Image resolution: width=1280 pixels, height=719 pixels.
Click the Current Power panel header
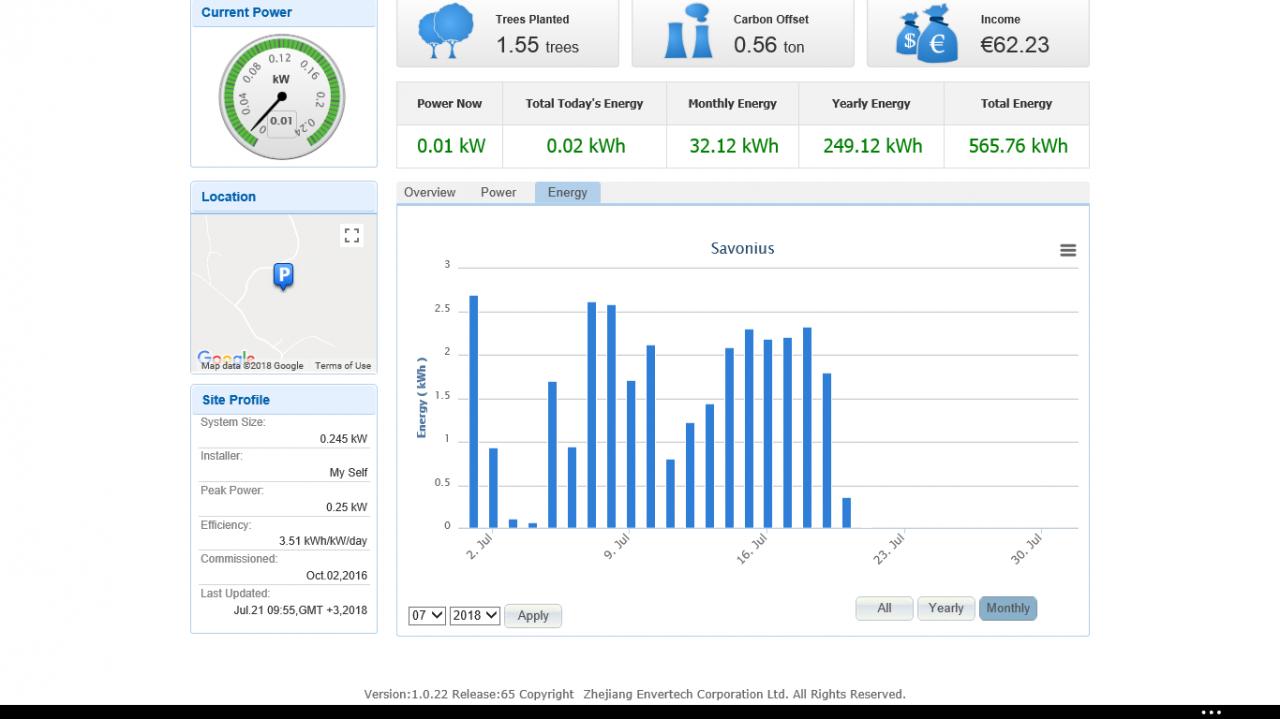click(284, 13)
